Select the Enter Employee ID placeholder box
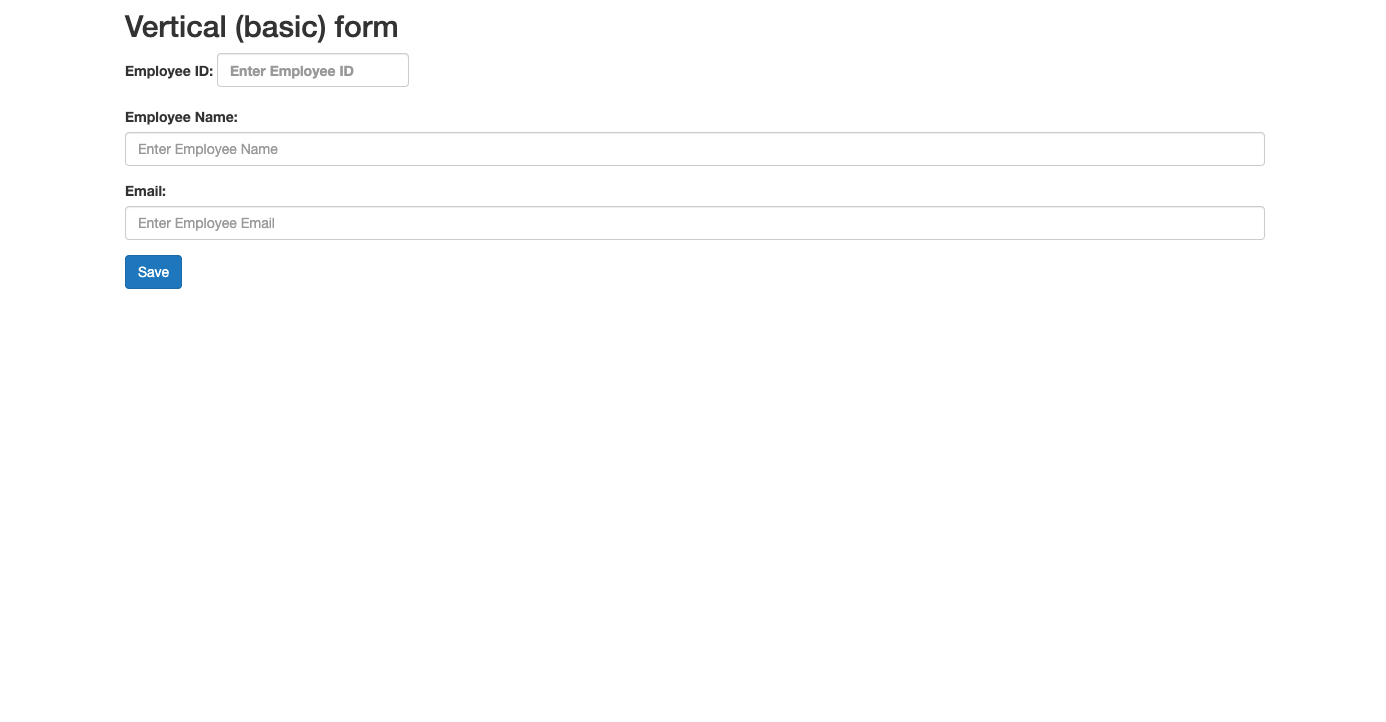 click(x=312, y=70)
